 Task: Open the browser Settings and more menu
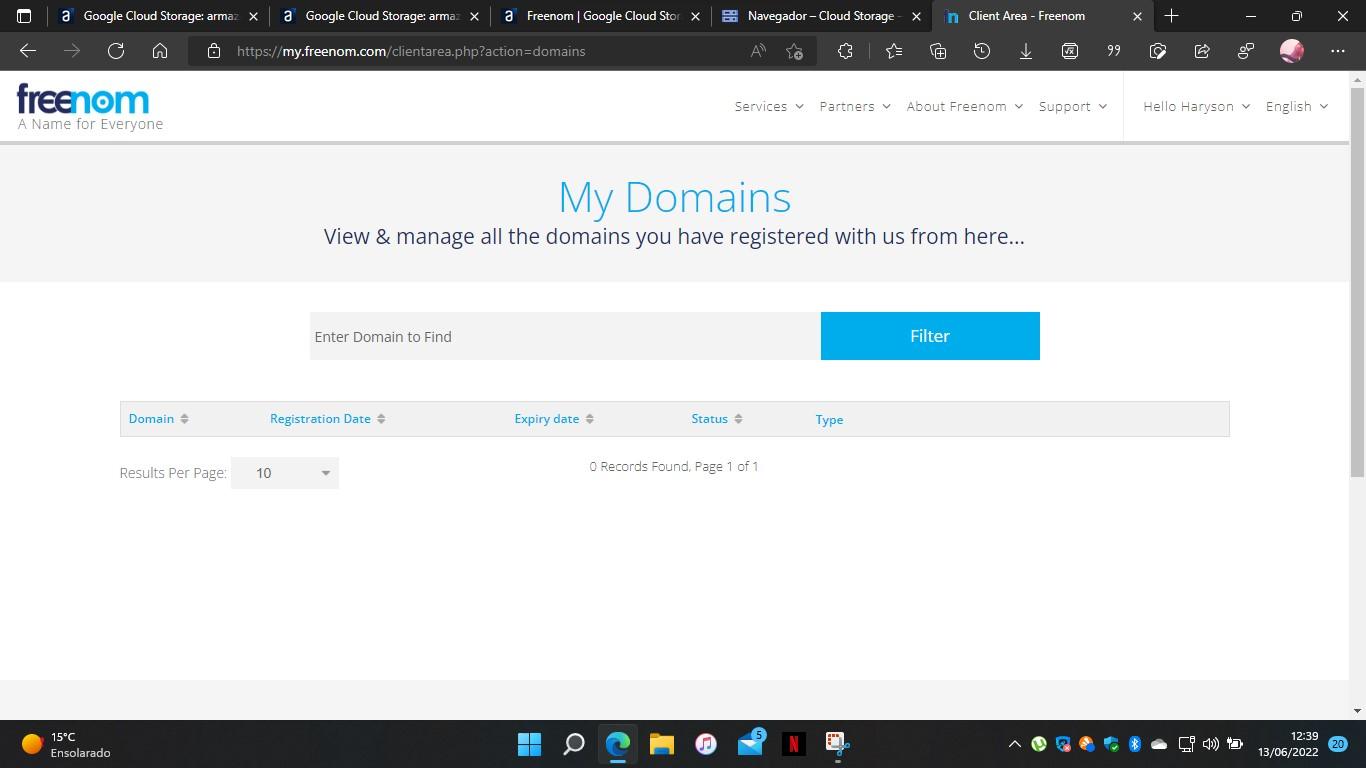[1338, 51]
